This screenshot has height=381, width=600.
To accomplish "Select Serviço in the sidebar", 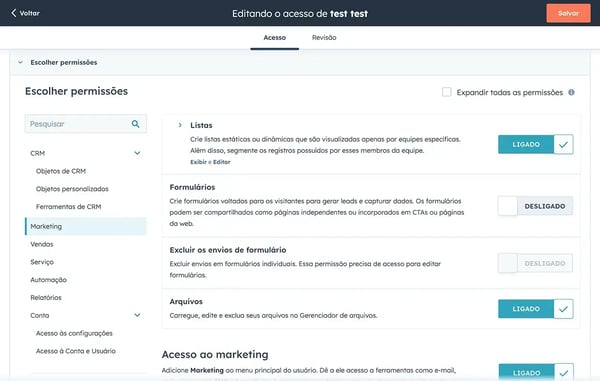I will 42,262.
